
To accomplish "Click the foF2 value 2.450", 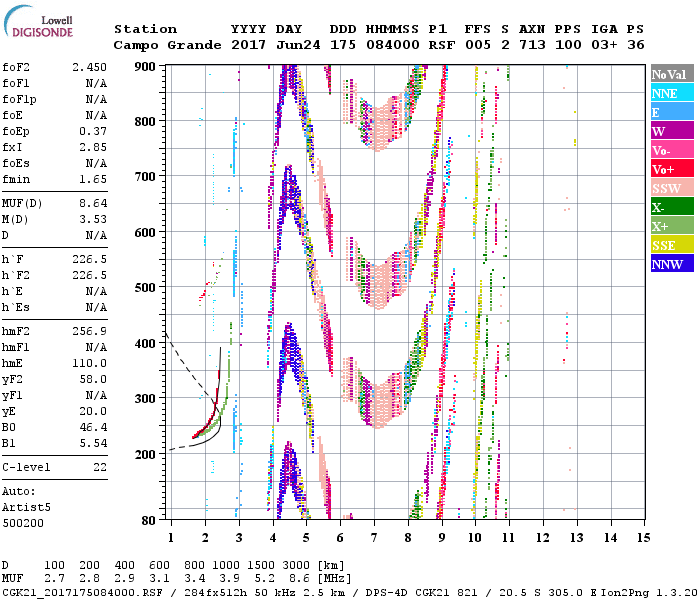I will coord(89,67).
